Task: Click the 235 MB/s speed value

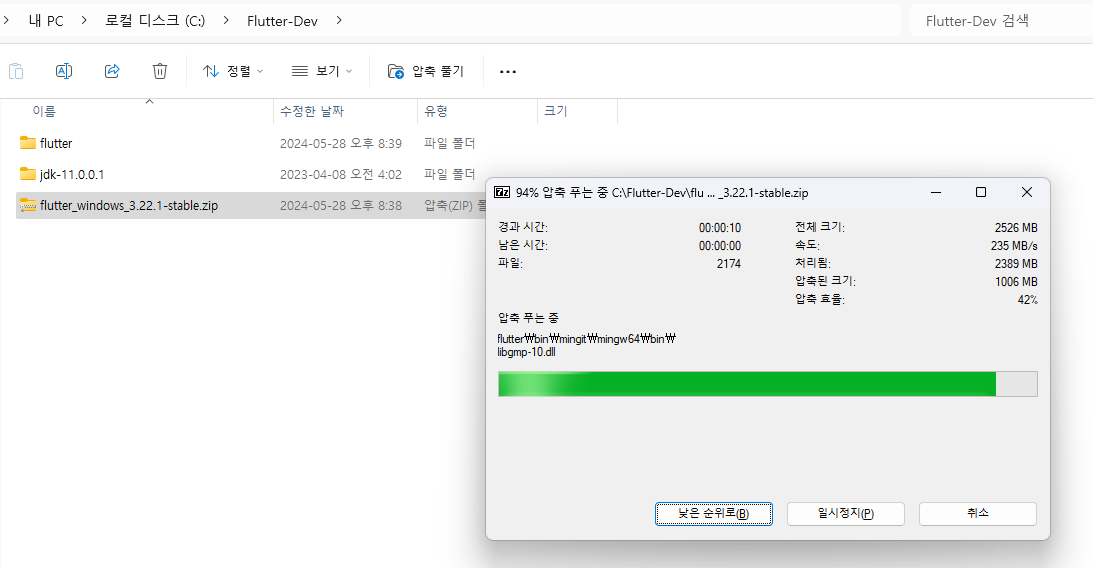Action: pyautogui.click(x=1014, y=246)
